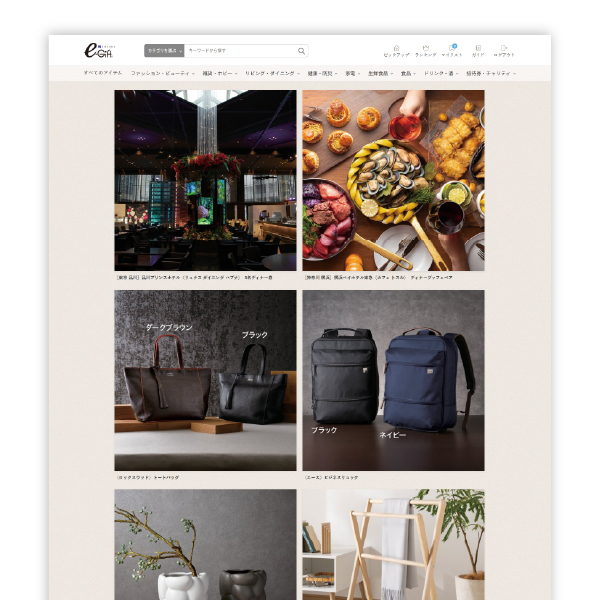Select すべてのアイテム in navigation bar
The height and width of the screenshot is (600, 600).
pyautogui.click(x=103, y=73)
